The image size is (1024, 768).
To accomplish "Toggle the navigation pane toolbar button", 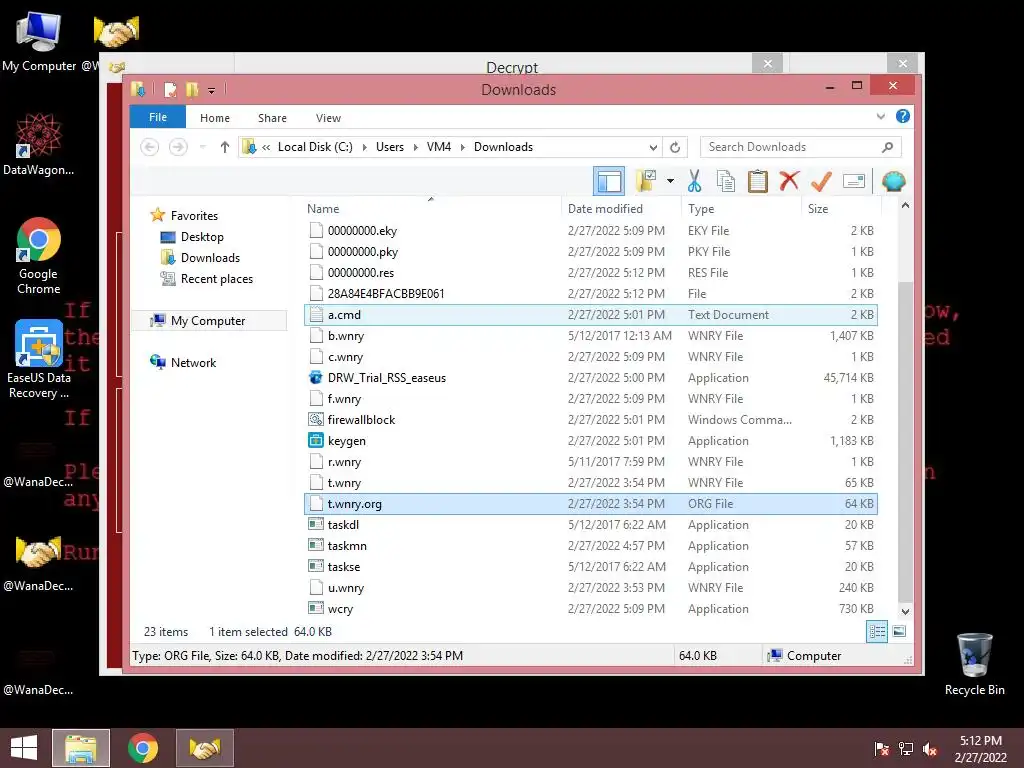I will (609, 181).
